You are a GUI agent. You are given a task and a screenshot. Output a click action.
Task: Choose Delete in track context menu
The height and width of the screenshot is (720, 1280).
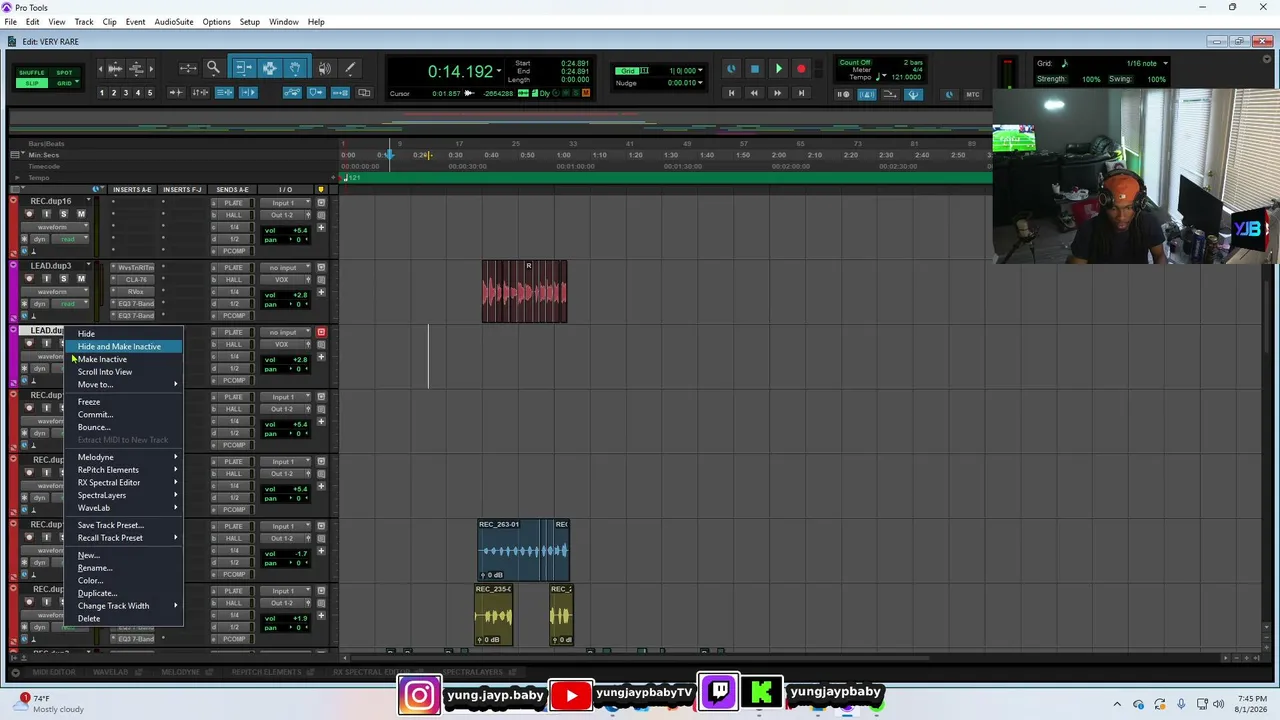click(124, 619)
